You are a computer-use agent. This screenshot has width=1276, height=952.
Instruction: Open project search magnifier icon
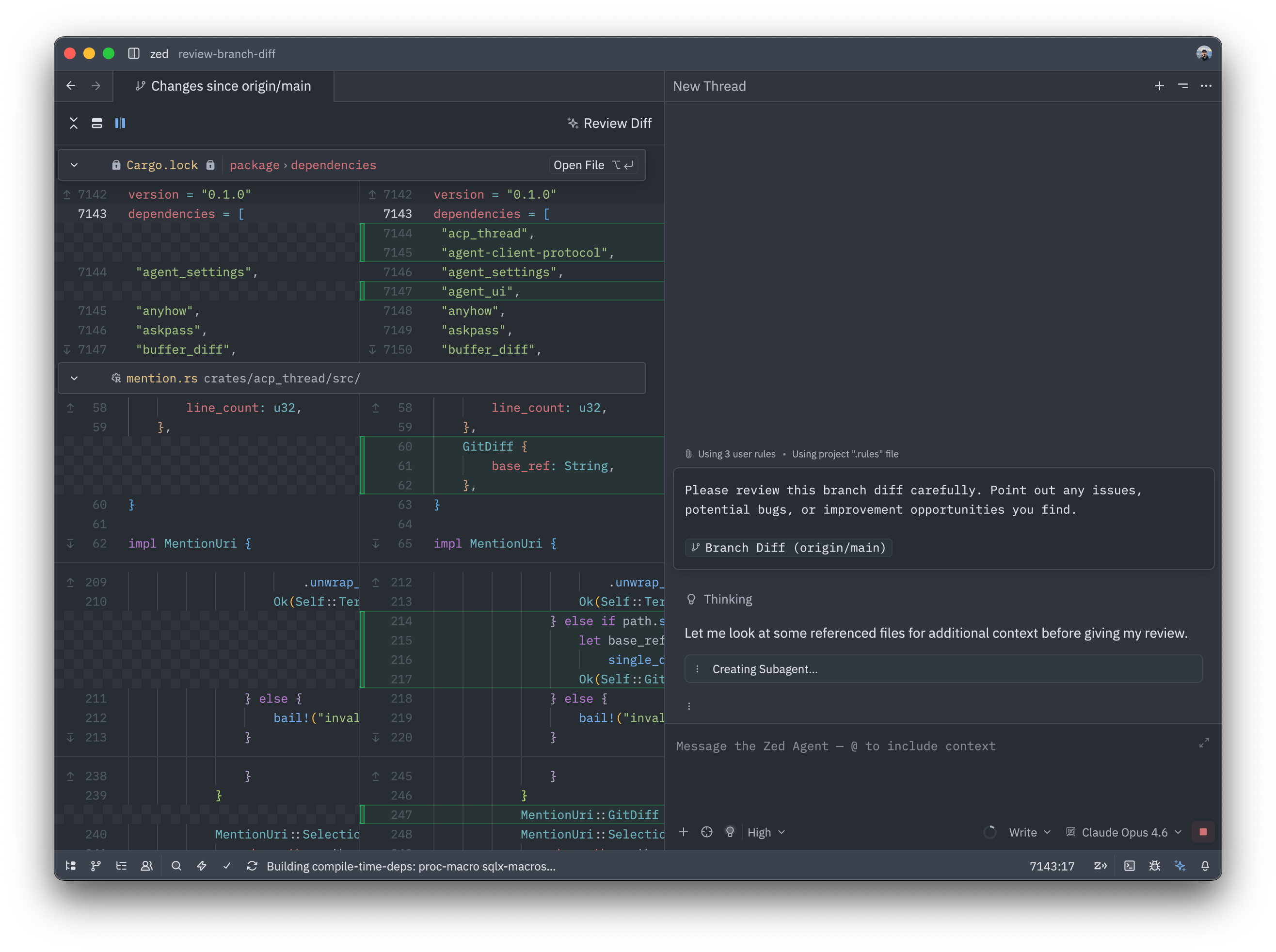[x=176, y=866]
